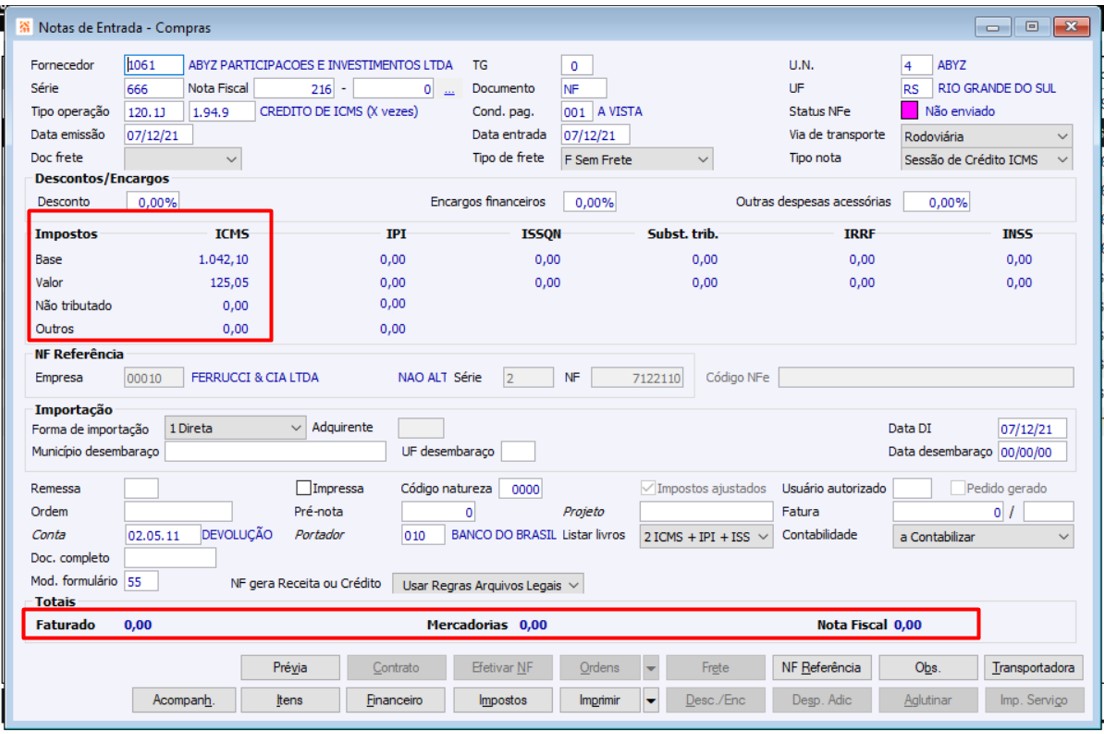Image resolution: width=1104 pixels, height=734 pixels.
Task: Click the NF Referência button
Action: point(821,667)
